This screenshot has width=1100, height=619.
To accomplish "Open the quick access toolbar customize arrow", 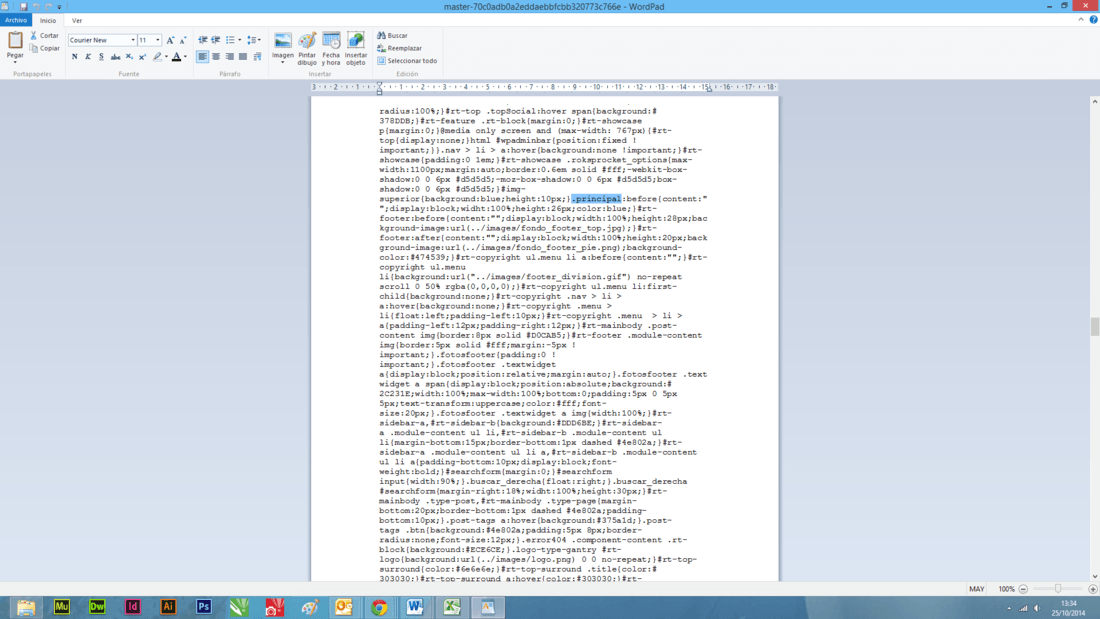I will 59,7.
